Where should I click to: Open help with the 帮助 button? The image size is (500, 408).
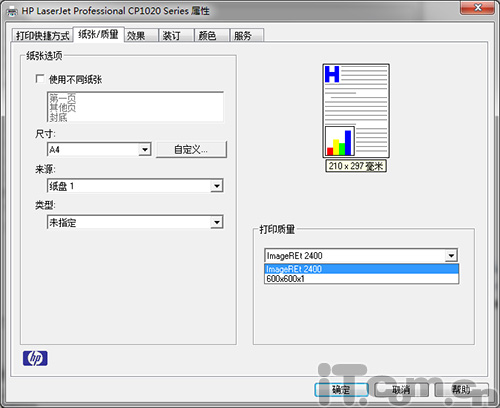(461, 390)
